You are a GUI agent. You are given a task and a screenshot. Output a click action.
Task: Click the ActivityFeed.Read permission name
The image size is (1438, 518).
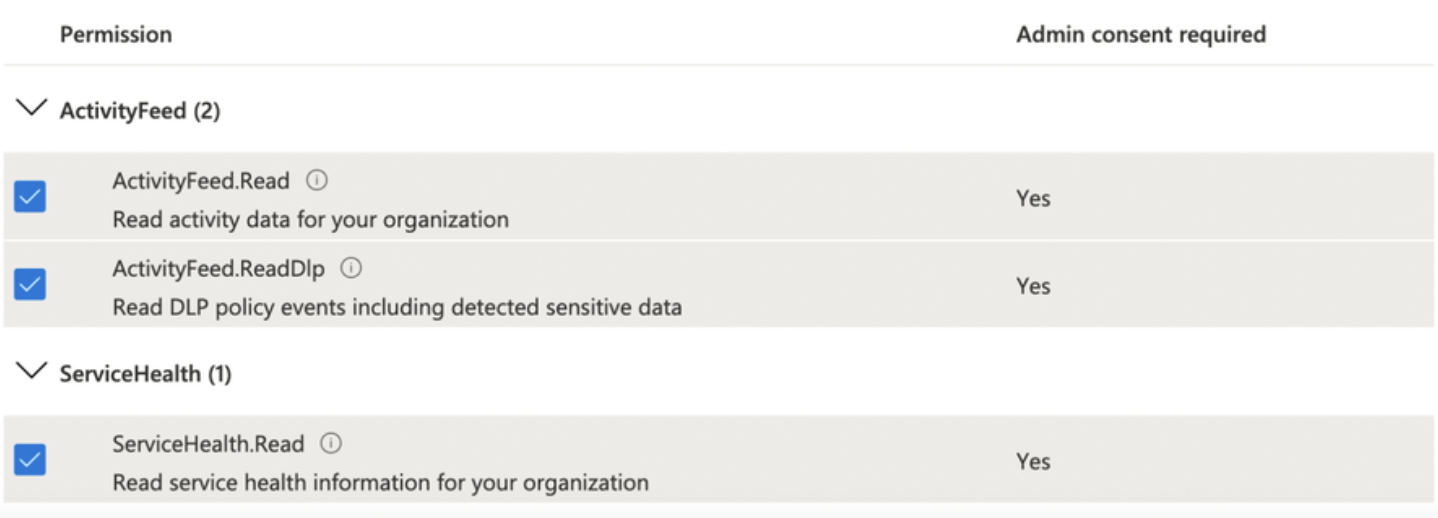click(201, 181)
